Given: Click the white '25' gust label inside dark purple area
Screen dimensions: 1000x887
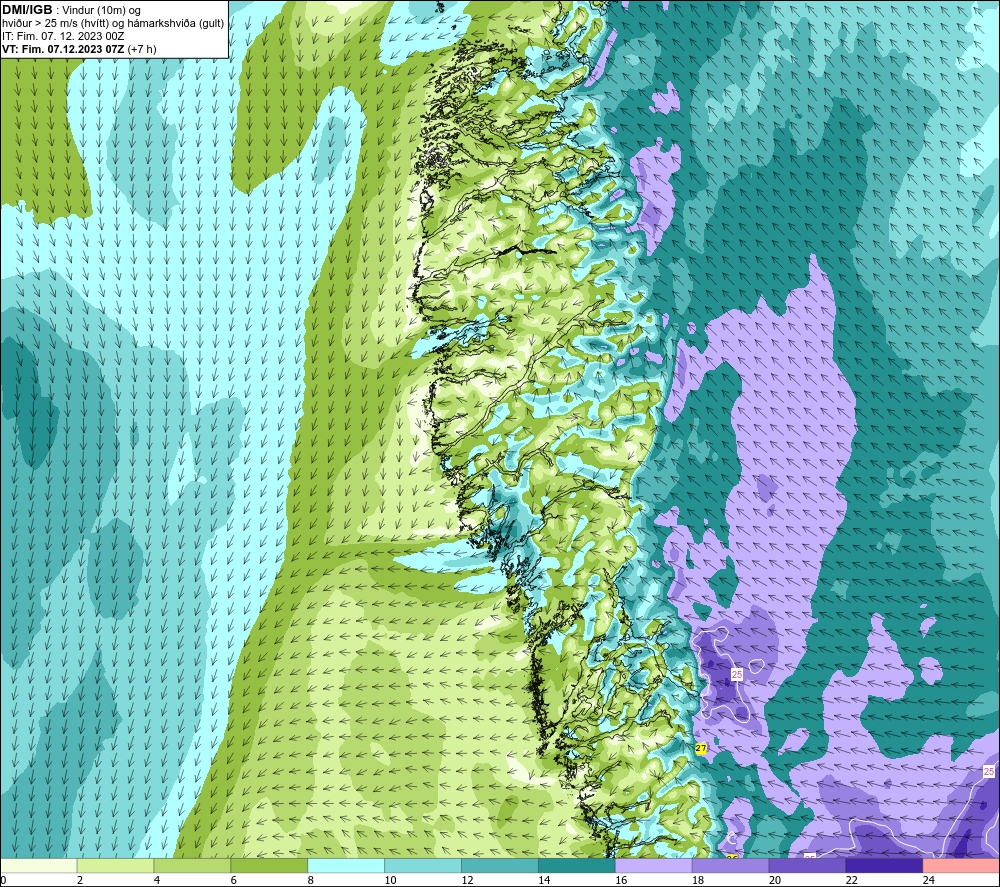Looking at the screenshot, I should coord(737,674).
